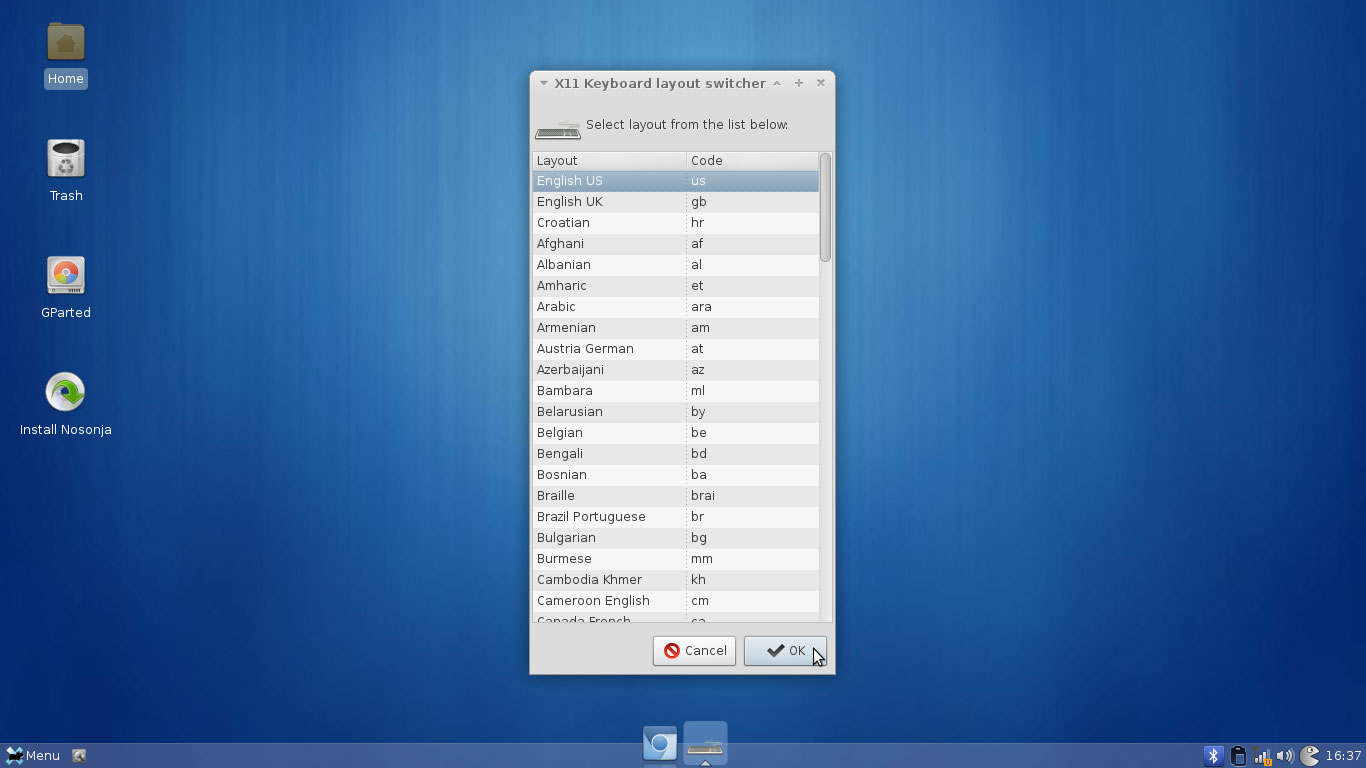Open the window menu arrow in title bar

[544, 83]
